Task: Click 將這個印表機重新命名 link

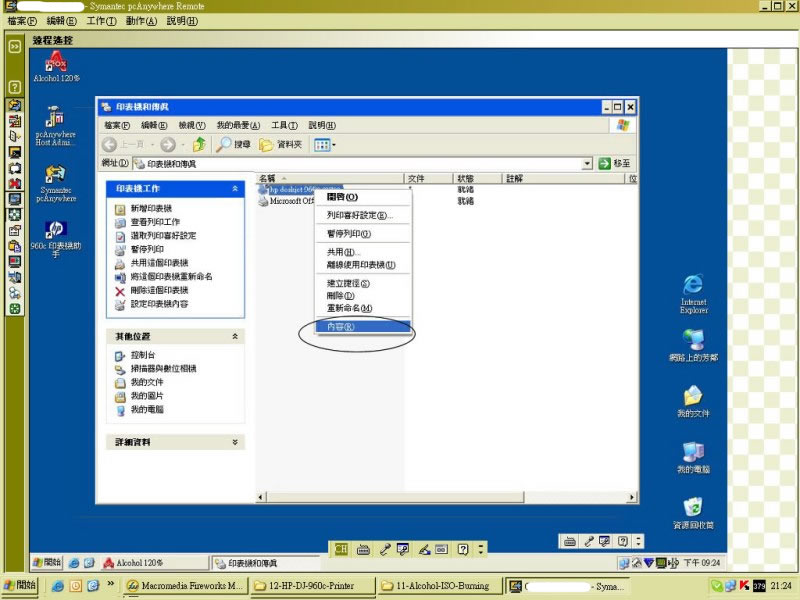Action: [171, 277]
